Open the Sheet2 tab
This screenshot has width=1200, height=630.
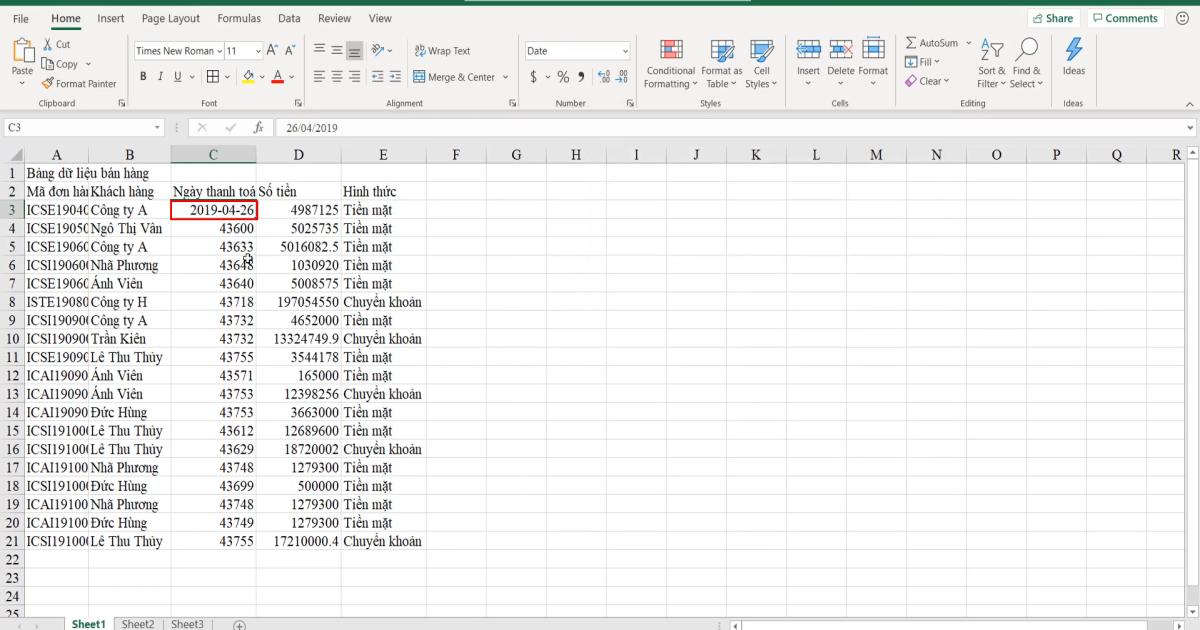(x=137, y=623)
